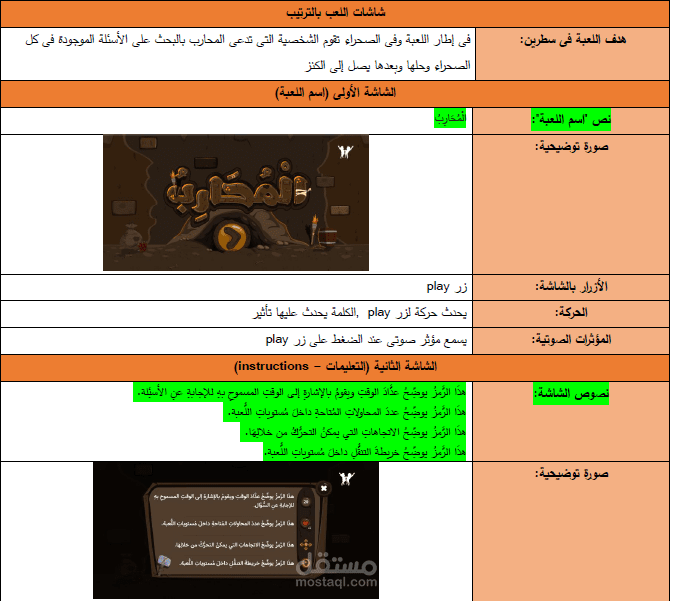Click the highlighted line about 'عدّادَ الوقتِ'
Viewport: 673px width, 601px height.
point(300,392)
